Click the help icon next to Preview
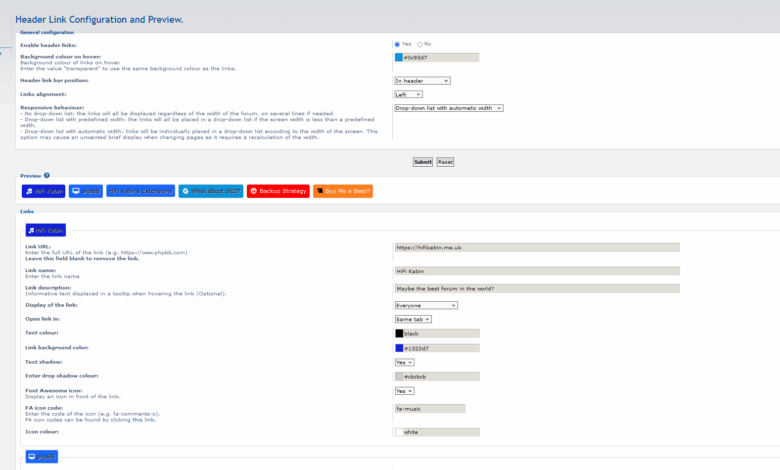Viewport: 780px width, 470px height. click(47, 175)
